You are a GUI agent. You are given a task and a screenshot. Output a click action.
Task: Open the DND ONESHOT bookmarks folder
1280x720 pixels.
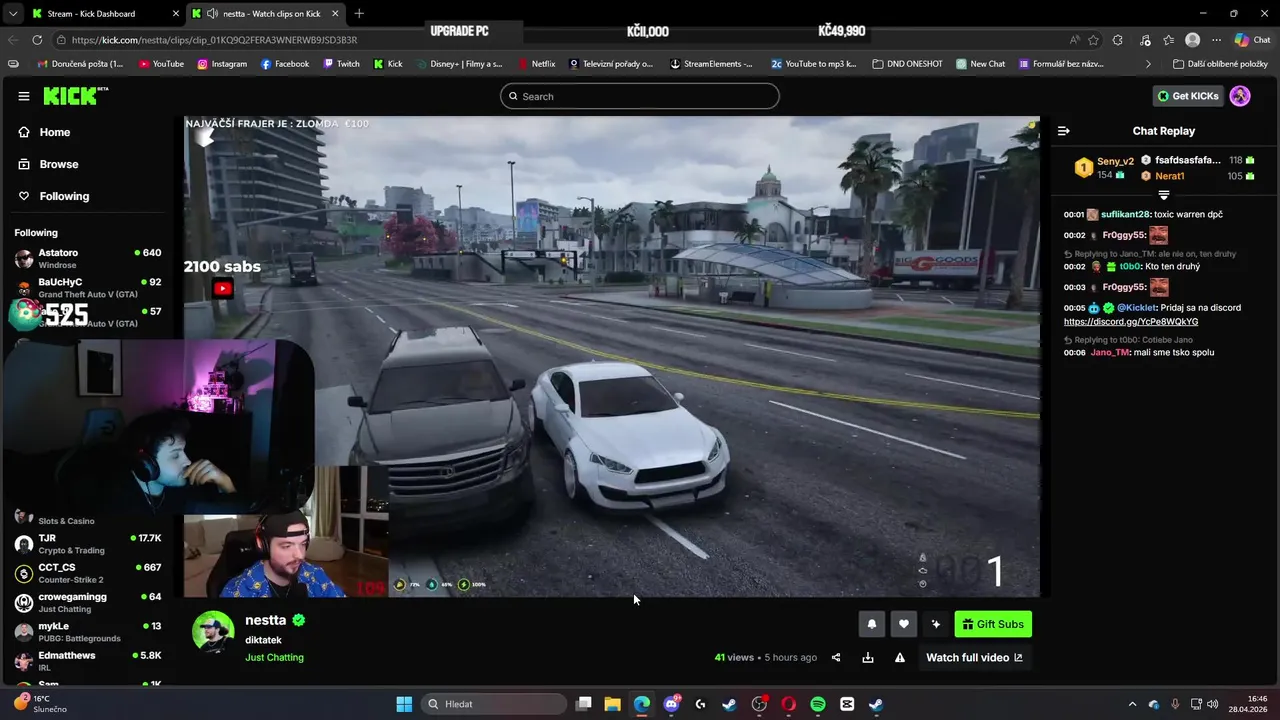tap(907, 64)
